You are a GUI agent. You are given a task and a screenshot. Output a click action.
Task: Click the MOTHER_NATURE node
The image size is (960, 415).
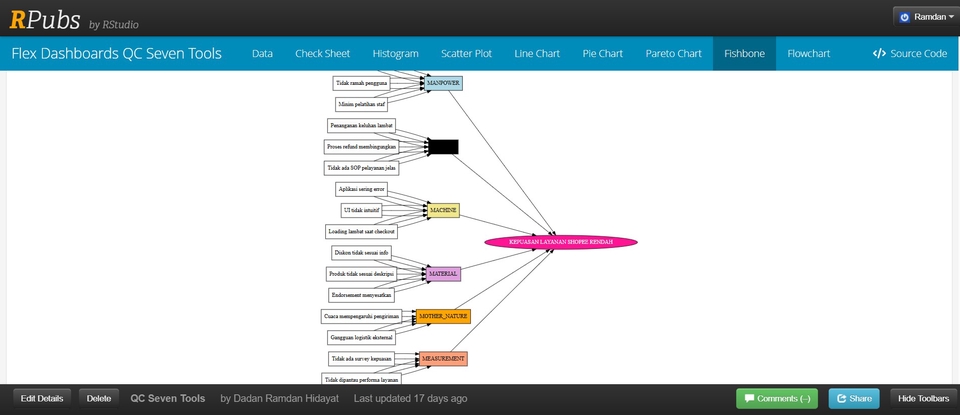443,316
